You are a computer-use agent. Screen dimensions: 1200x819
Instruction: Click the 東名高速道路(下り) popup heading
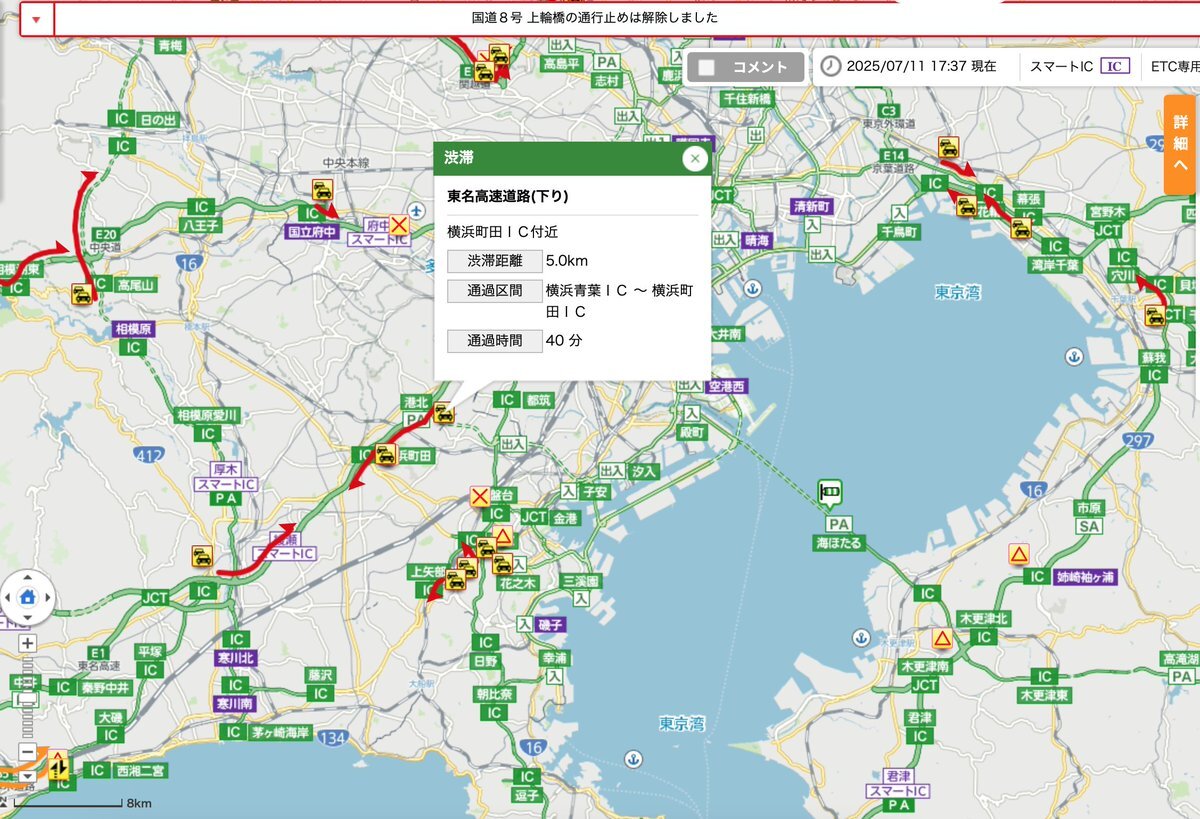tap(508, 196)
